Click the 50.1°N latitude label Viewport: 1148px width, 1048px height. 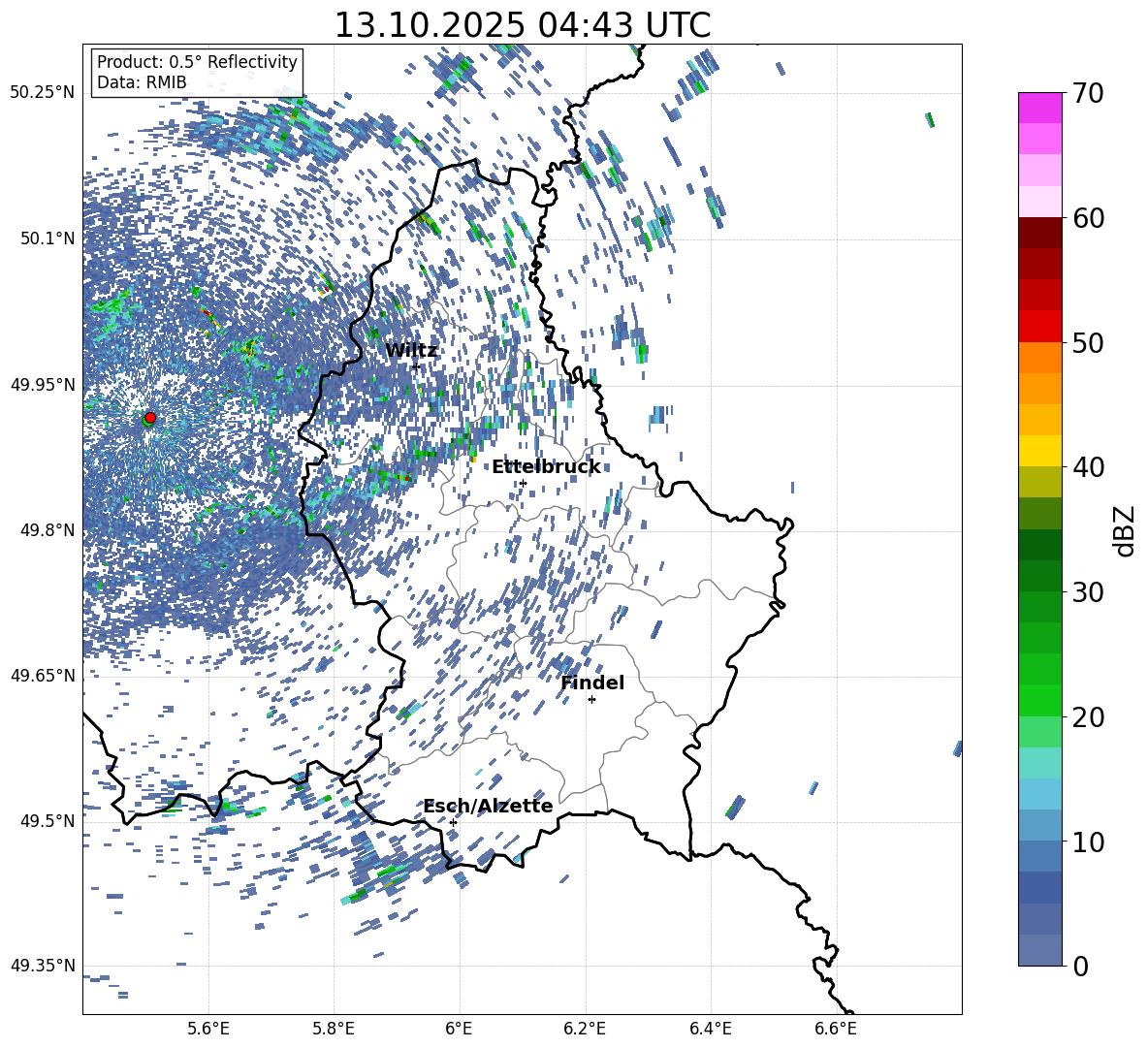(48, 238)
